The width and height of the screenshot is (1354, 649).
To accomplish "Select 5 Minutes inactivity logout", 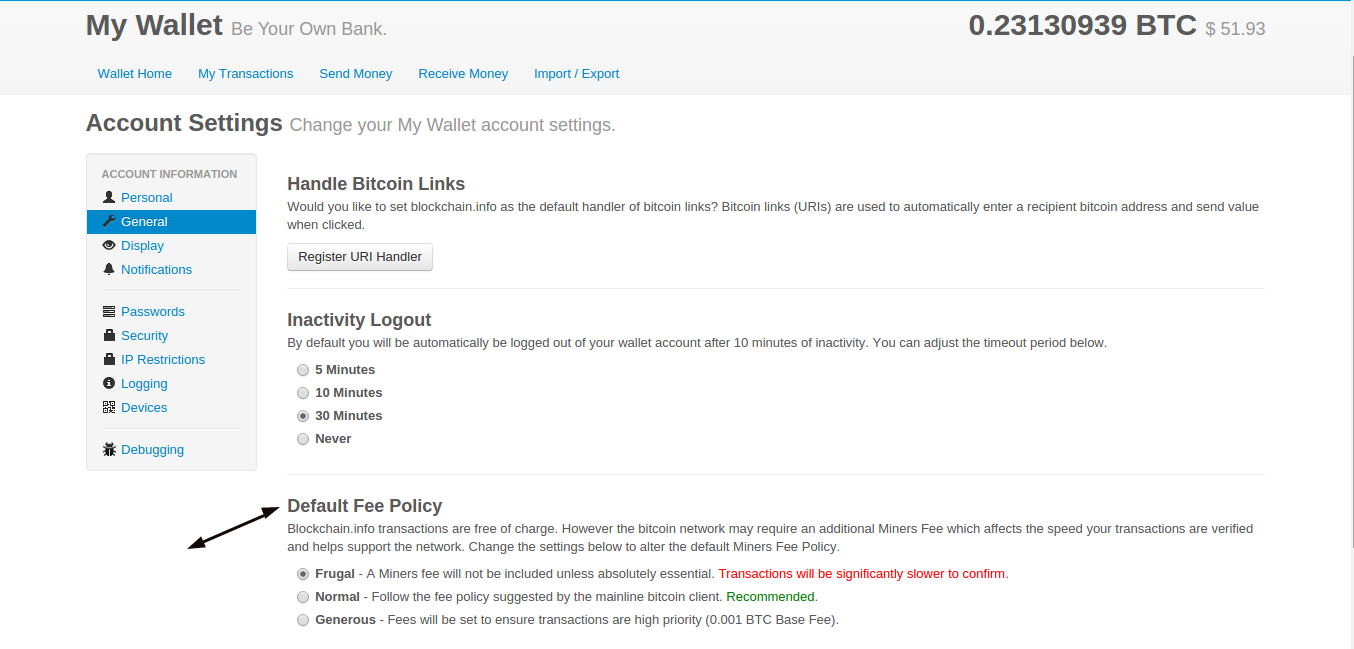I will click(x=303, y=370).
